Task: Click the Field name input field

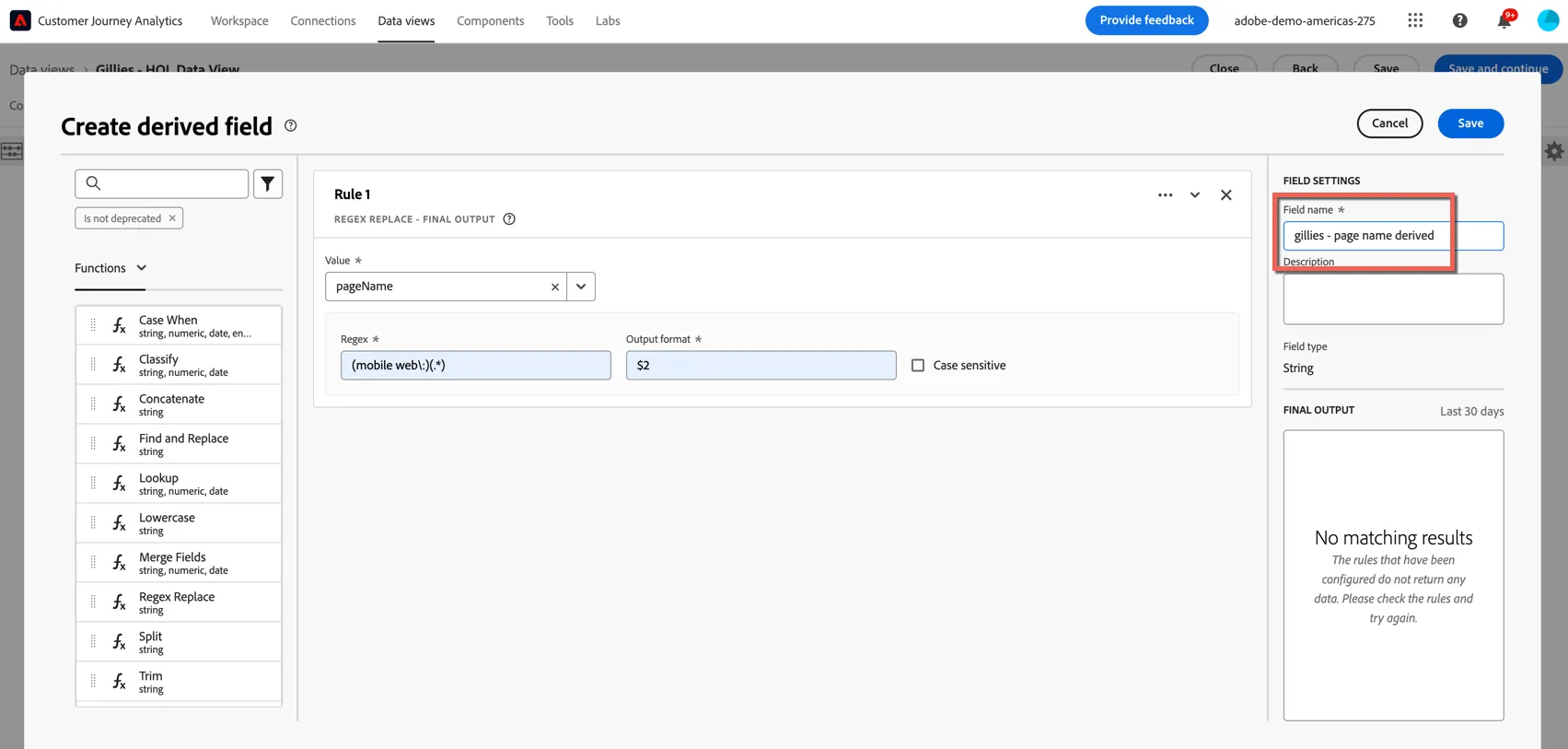Action: [1394, 236]
